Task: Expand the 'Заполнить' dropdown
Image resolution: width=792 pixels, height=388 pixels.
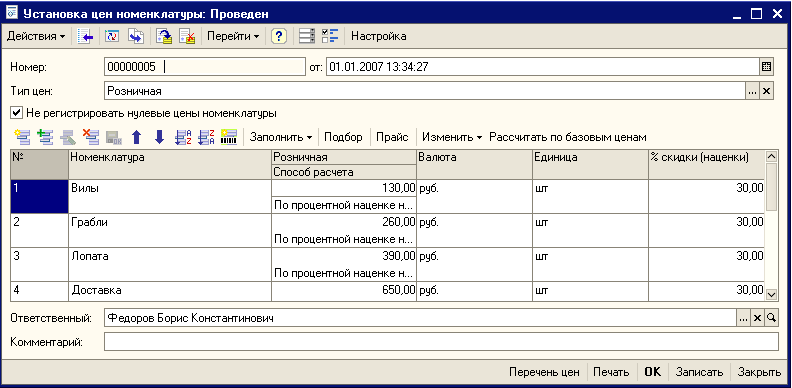Action: [x=281, y=137]
